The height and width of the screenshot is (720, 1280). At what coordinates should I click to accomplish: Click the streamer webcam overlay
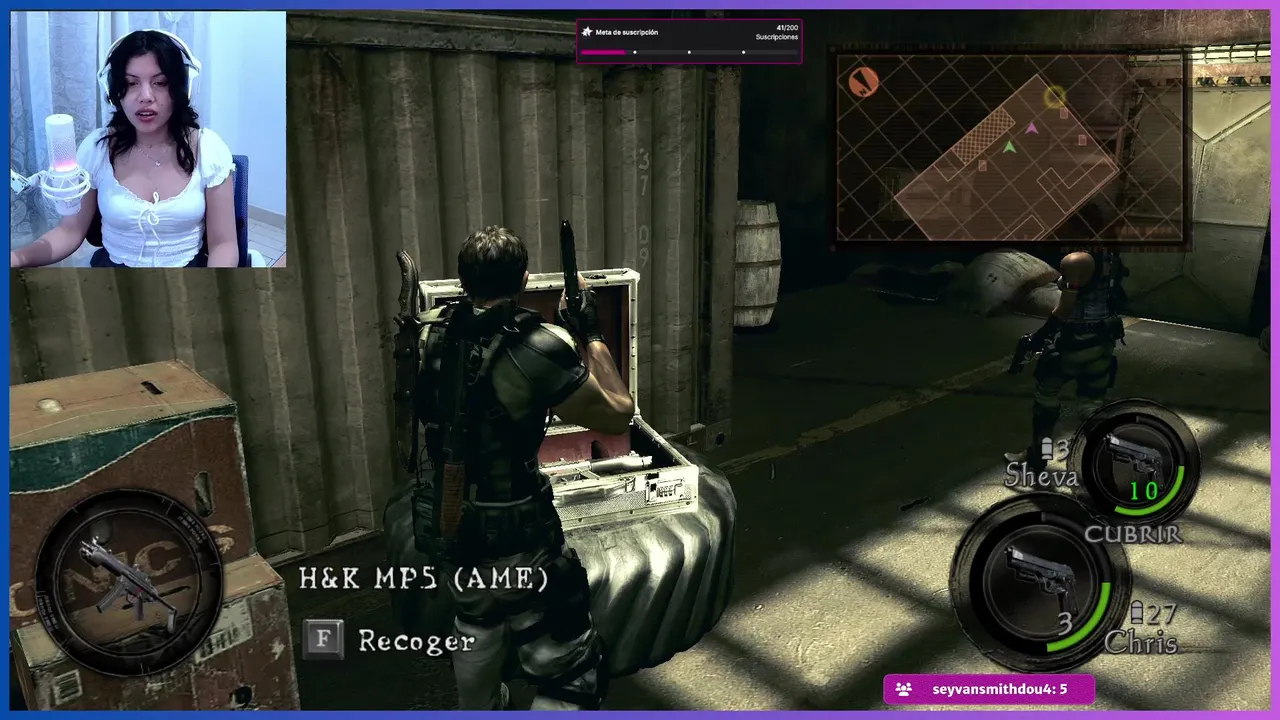tap(148, 139)
